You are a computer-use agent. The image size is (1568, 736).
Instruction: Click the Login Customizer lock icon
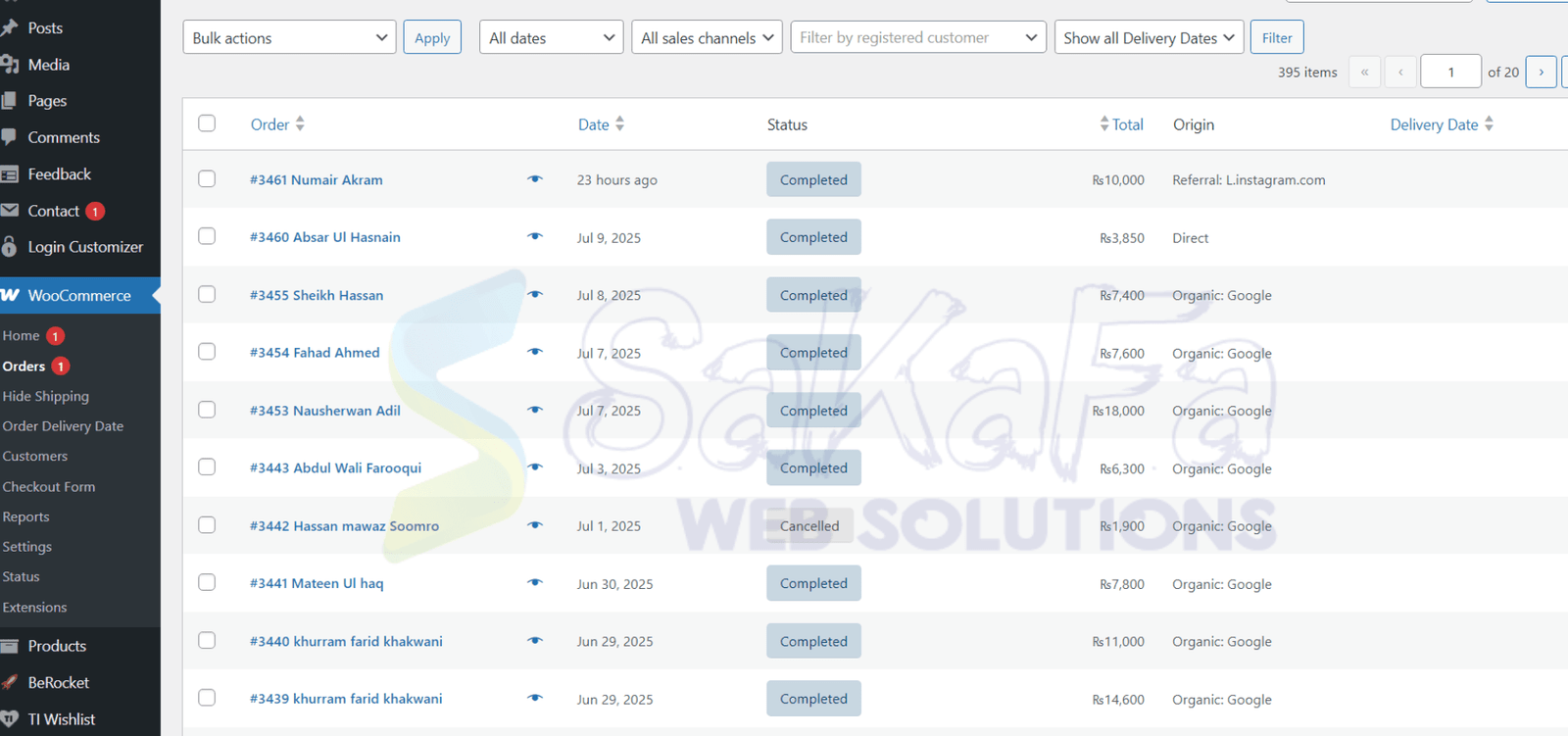10,247
